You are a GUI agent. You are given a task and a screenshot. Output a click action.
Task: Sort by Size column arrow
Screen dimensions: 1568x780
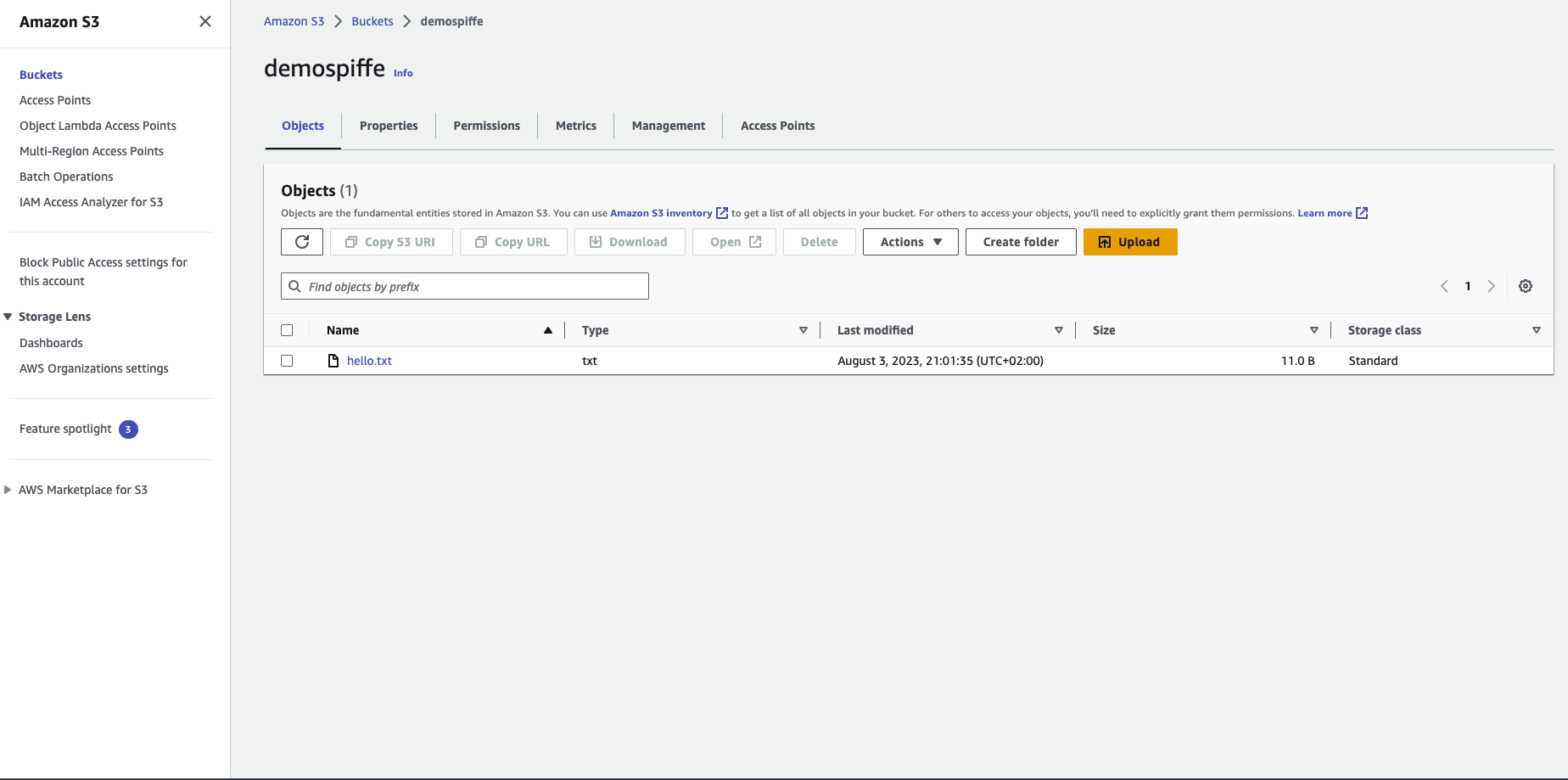pos(1314,330)
